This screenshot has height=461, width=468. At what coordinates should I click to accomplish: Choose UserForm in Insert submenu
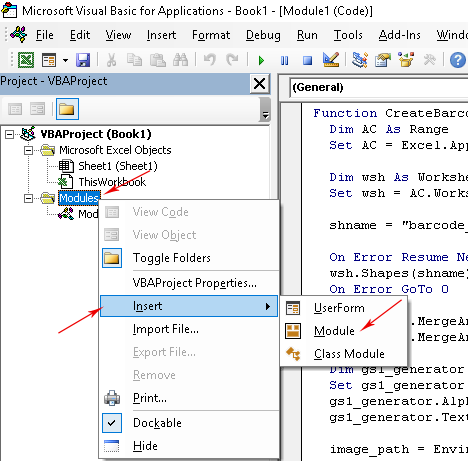click(x=344, y=308)
